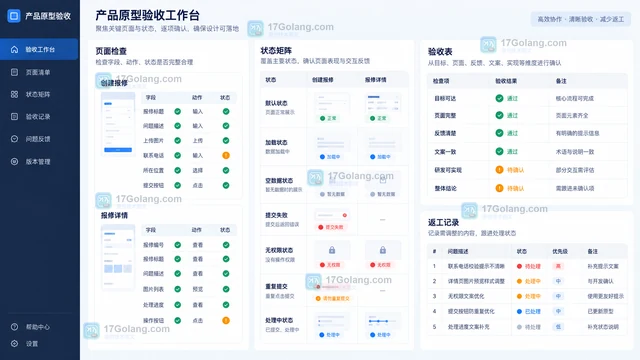Click the 验收记录 sidebar icon
The image size is (640, 360).
[x=14, y=117]
